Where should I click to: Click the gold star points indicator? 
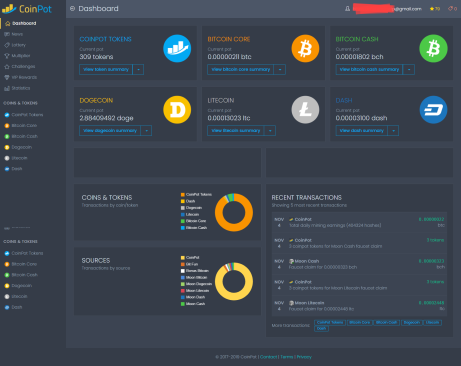(435, 9)
